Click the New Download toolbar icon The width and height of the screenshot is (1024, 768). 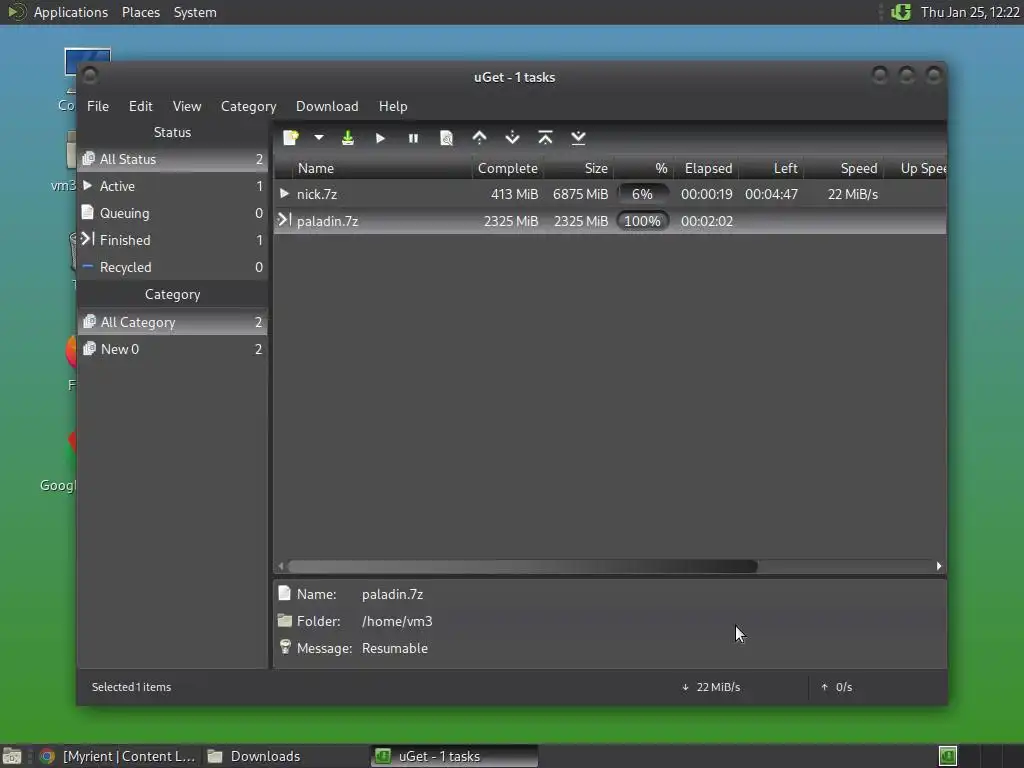pos(291,138)
